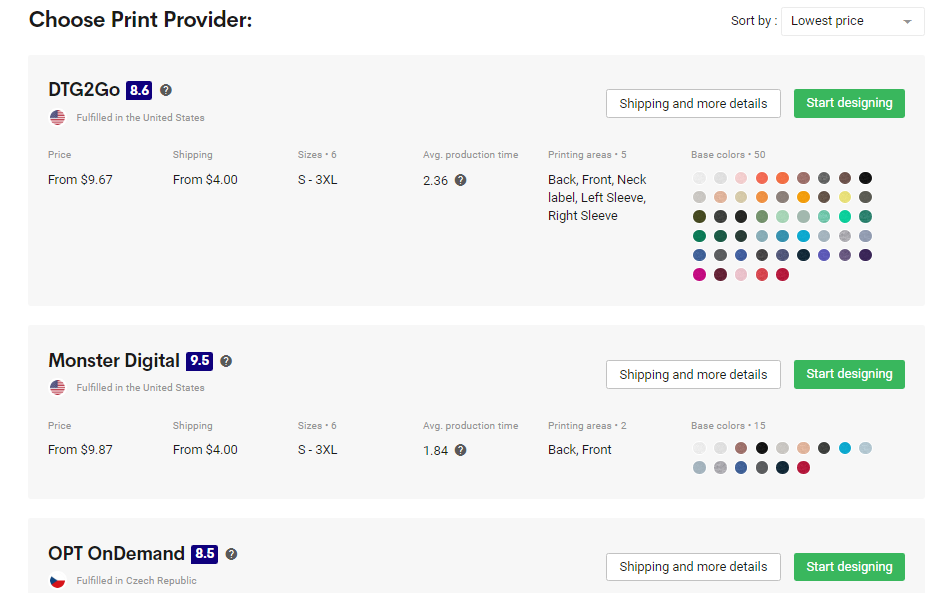
Task: Click the Monster Digital provider name
Action: pyautogui.click(x=113, y=361)
